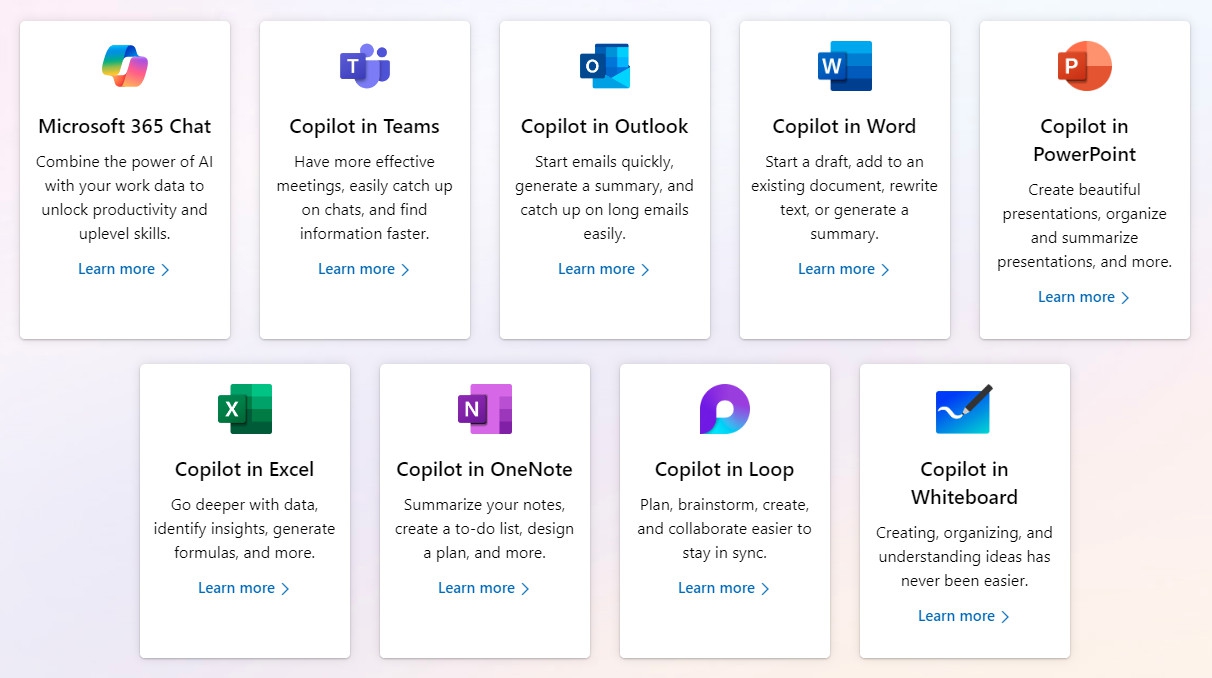The image size is (1212, 678).
Task: Click the Microsoft 365 Copilot logo icon
Action: click(x=125, y=66)
